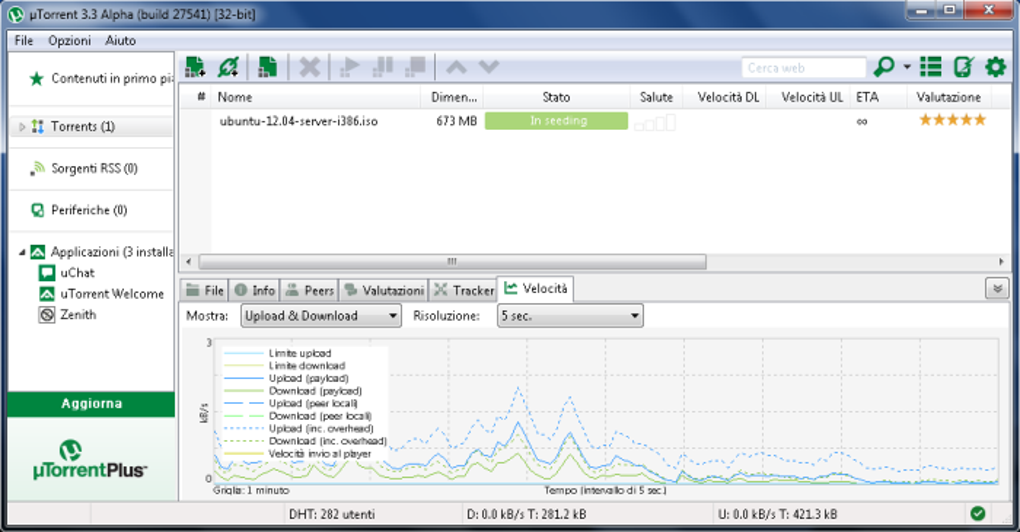Viewport: 1020px width, 532px height.
Task: Click the DHT: 282 utenti status
Action: pos(332,514)
